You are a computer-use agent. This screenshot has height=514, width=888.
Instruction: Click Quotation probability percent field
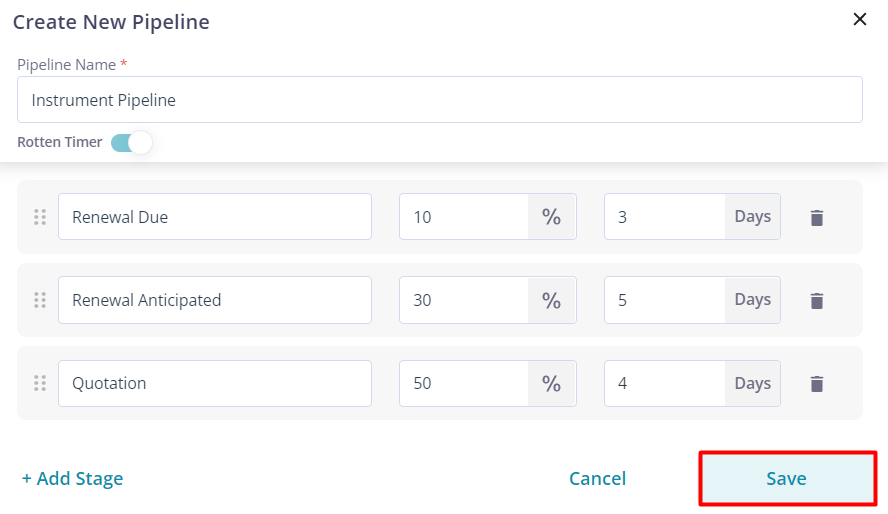[464, 383]
